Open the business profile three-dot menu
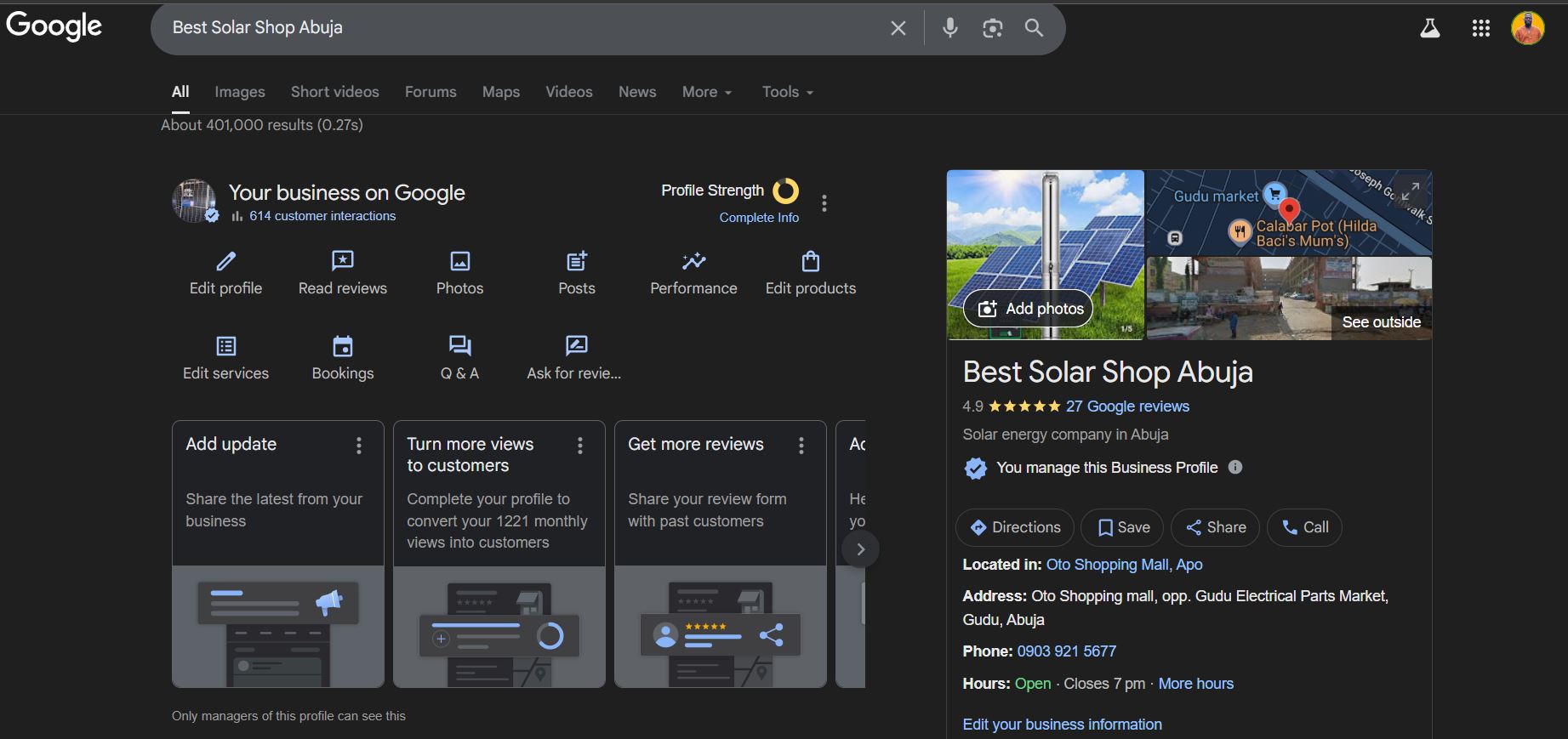The width and height of the screenshot is (1568, 739). pyautogui.click(x=824, y=203)
